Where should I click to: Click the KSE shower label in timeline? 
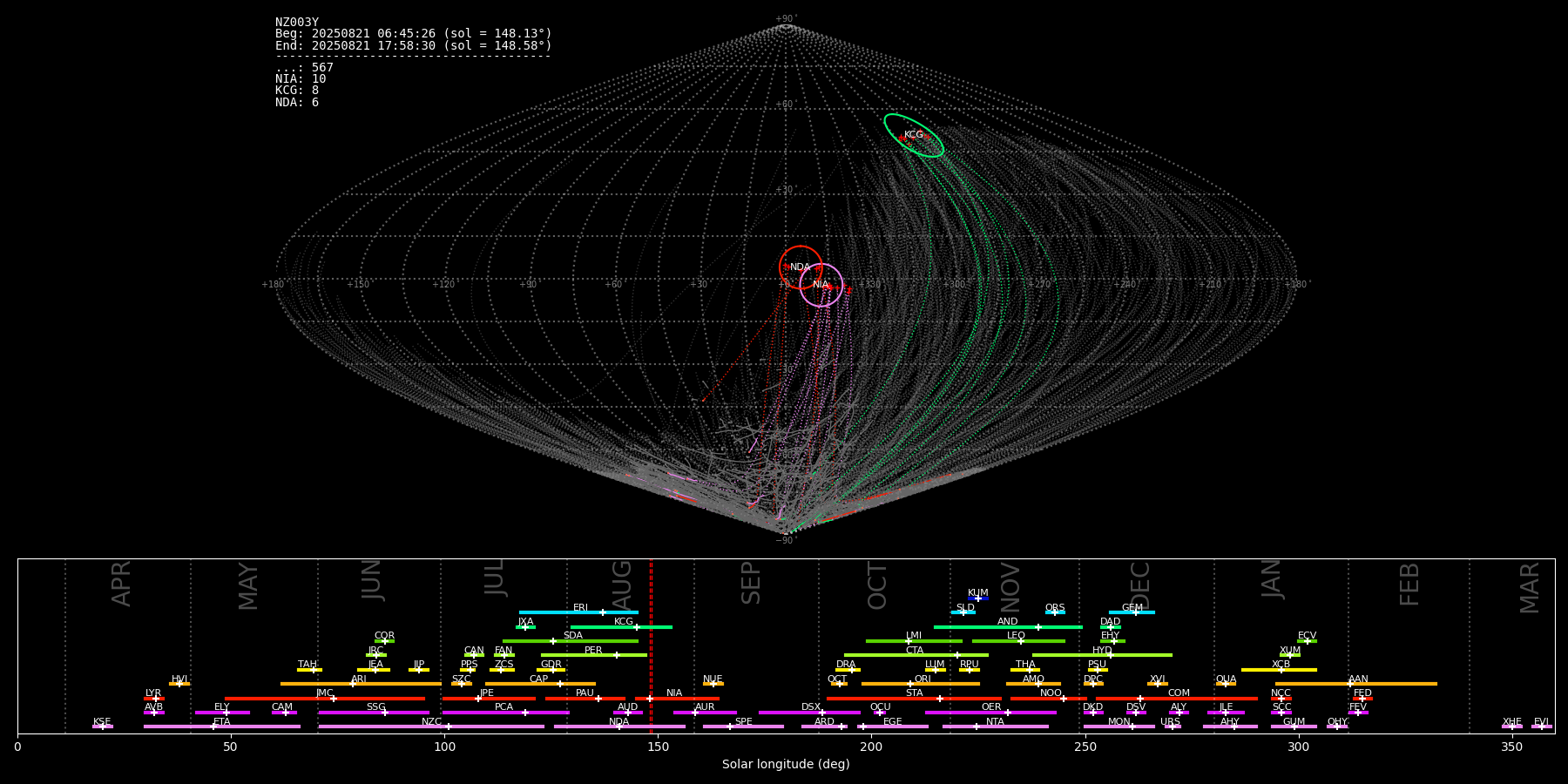[x=102, y=722]
